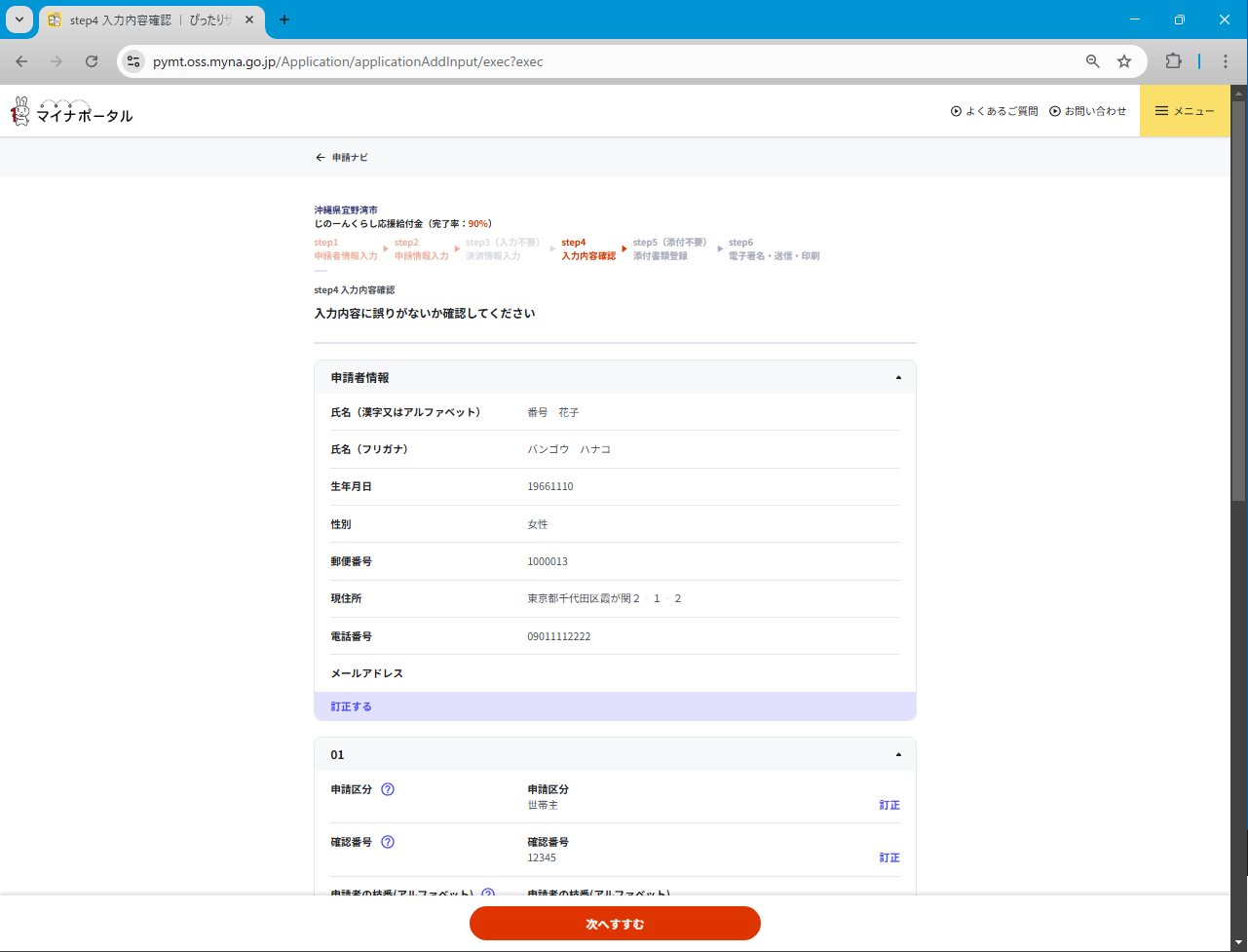Click 訂正 link for 申請区分

pos(889,805)
